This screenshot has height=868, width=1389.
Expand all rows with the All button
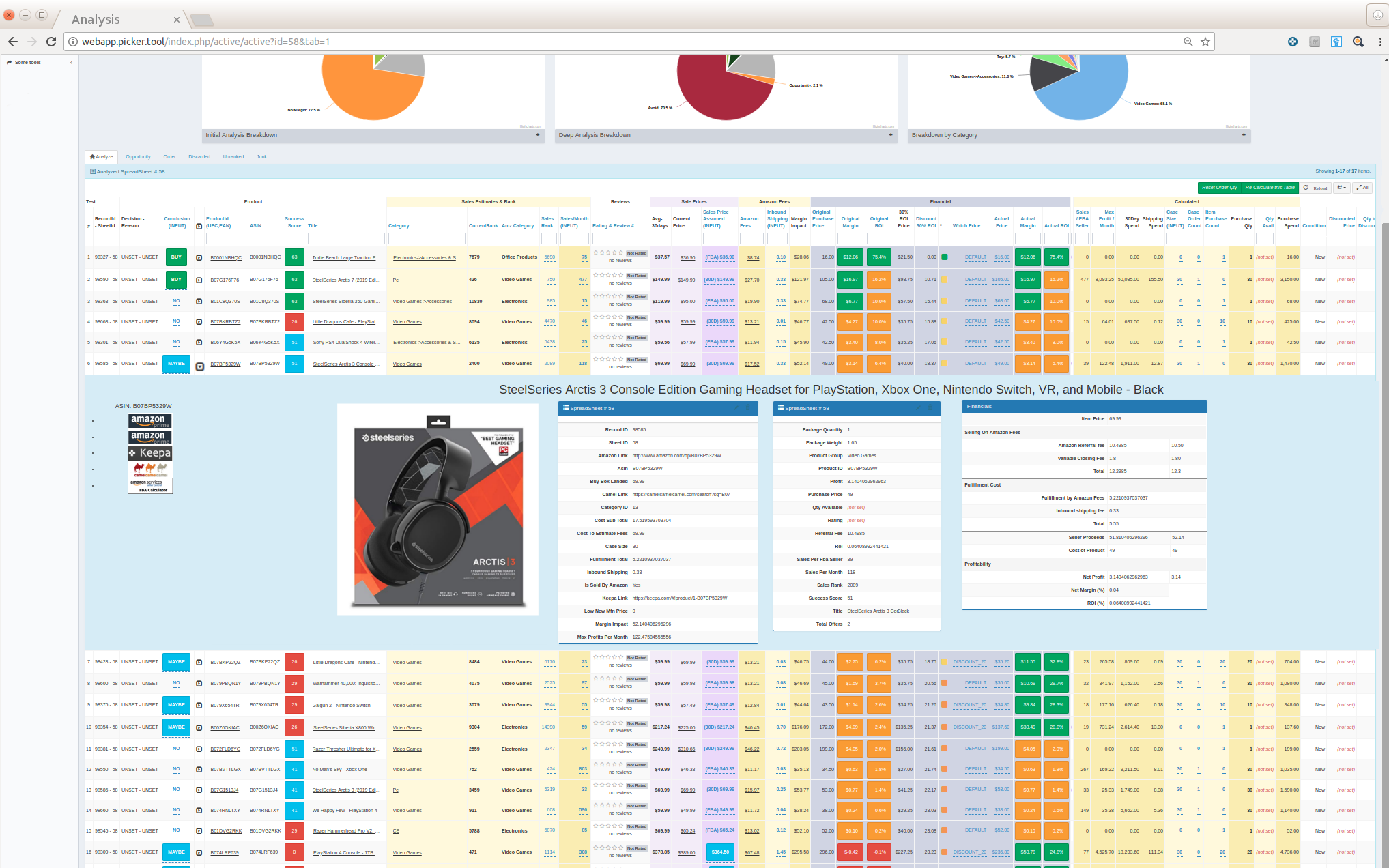1363,188
